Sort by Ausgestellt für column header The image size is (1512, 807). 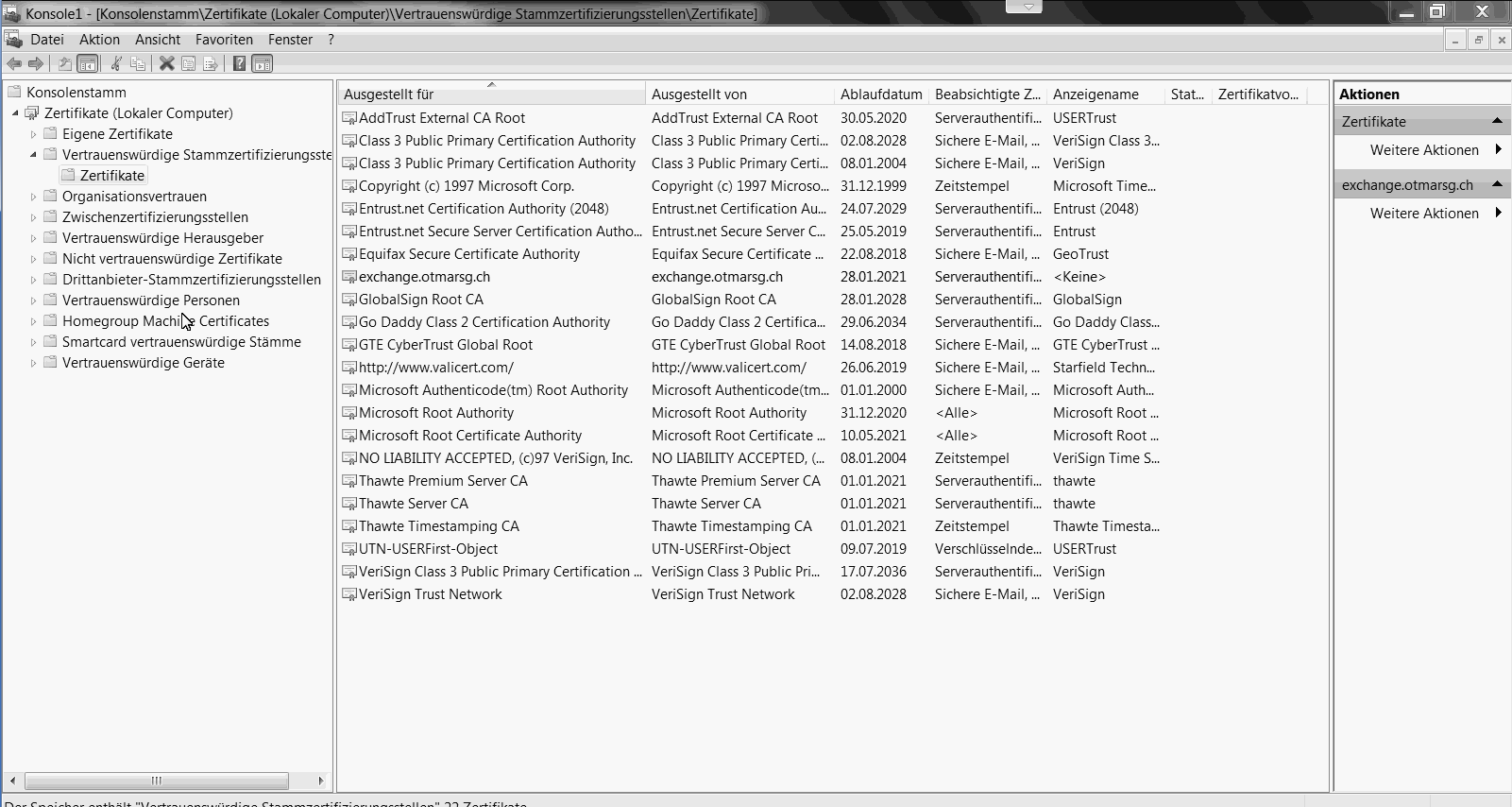tap(491, 94)
